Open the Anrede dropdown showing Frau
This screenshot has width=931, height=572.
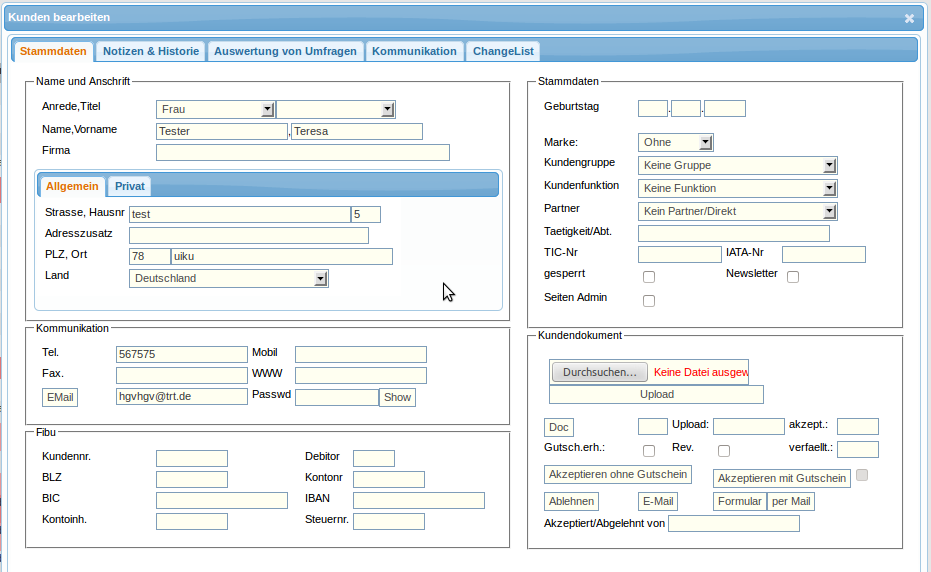tap(215, 110)
